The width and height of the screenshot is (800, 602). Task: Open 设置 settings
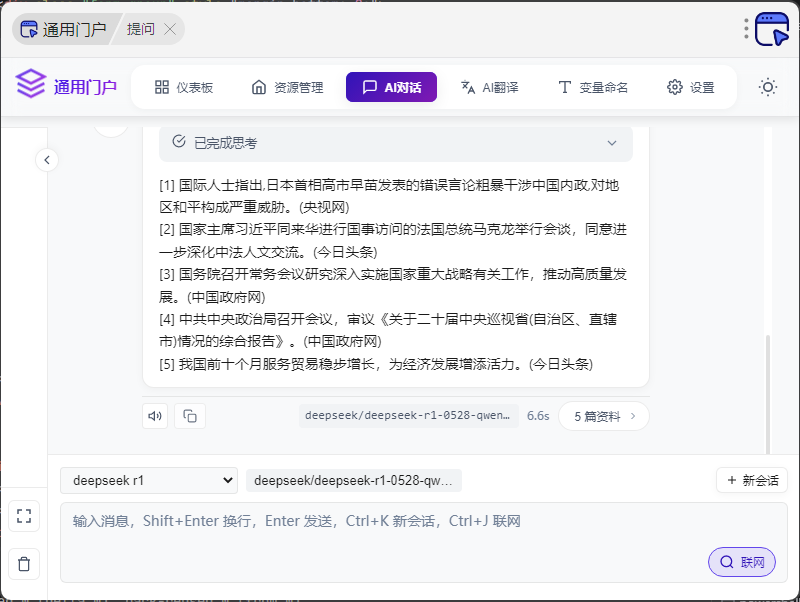(691, 87)
